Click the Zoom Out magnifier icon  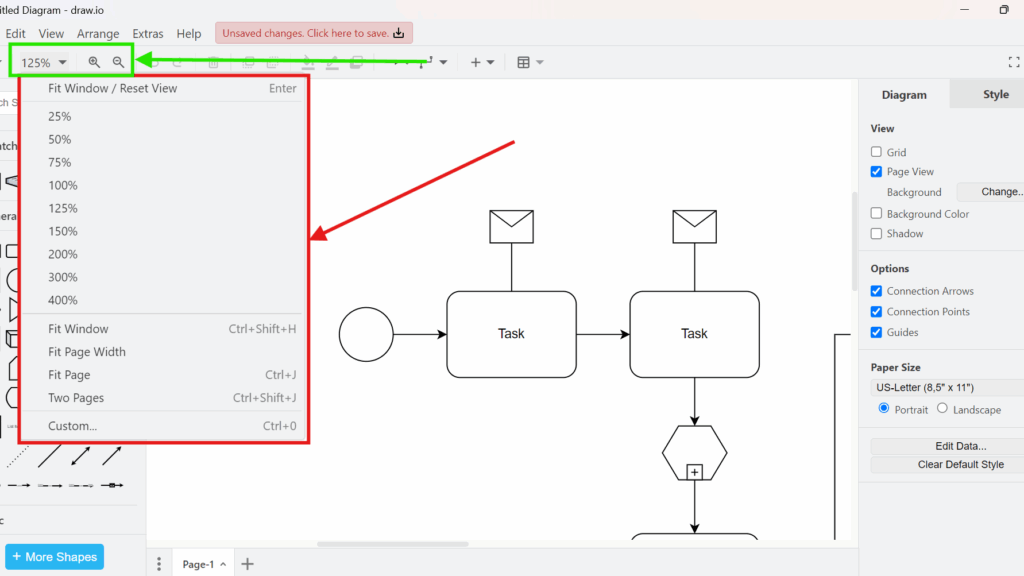pyautogui.click(x=118, y=61)
